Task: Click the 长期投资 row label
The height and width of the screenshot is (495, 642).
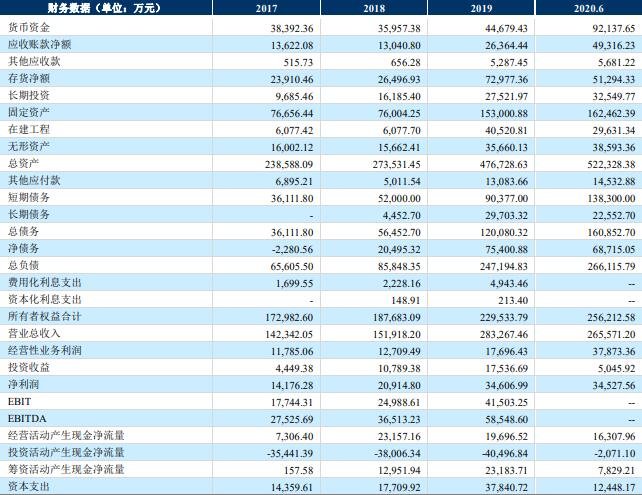Action: [29, 95]
